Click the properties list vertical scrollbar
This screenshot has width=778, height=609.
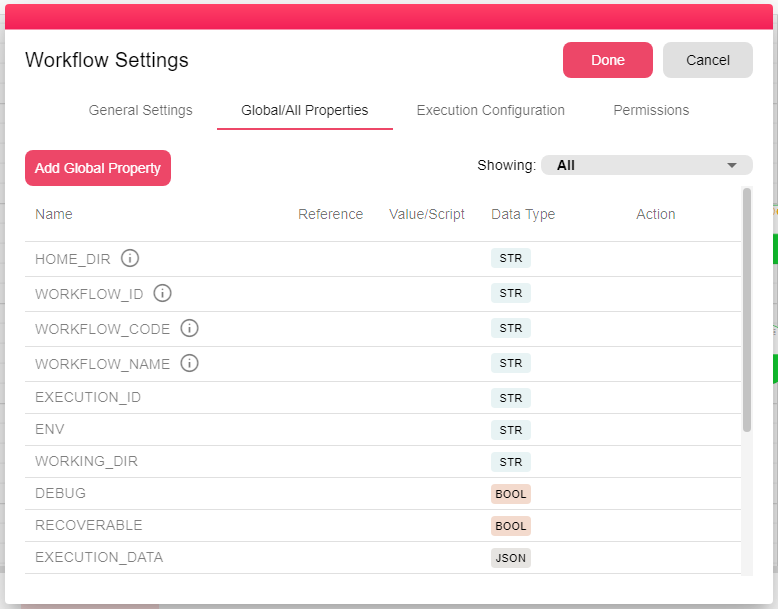pyautogui.click(x=747, y=310)
